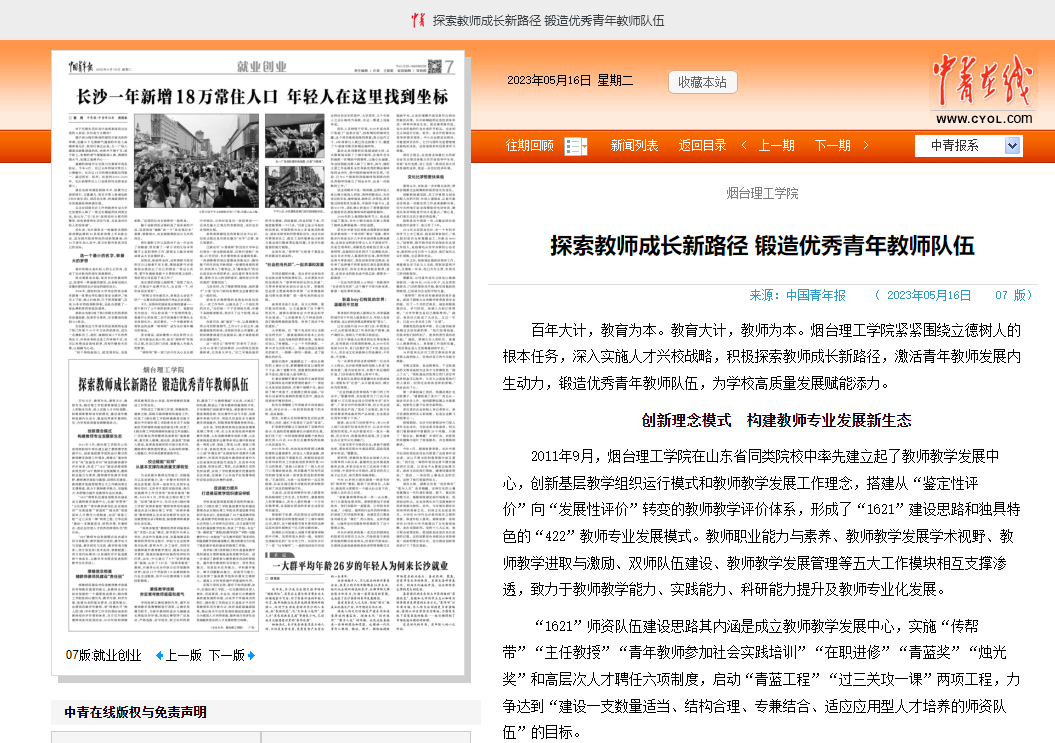Viewport: 1055px width, 743px height.
Task: Click the 收藏本站 button
Action: pyautogui.click(x=702, y=82)
